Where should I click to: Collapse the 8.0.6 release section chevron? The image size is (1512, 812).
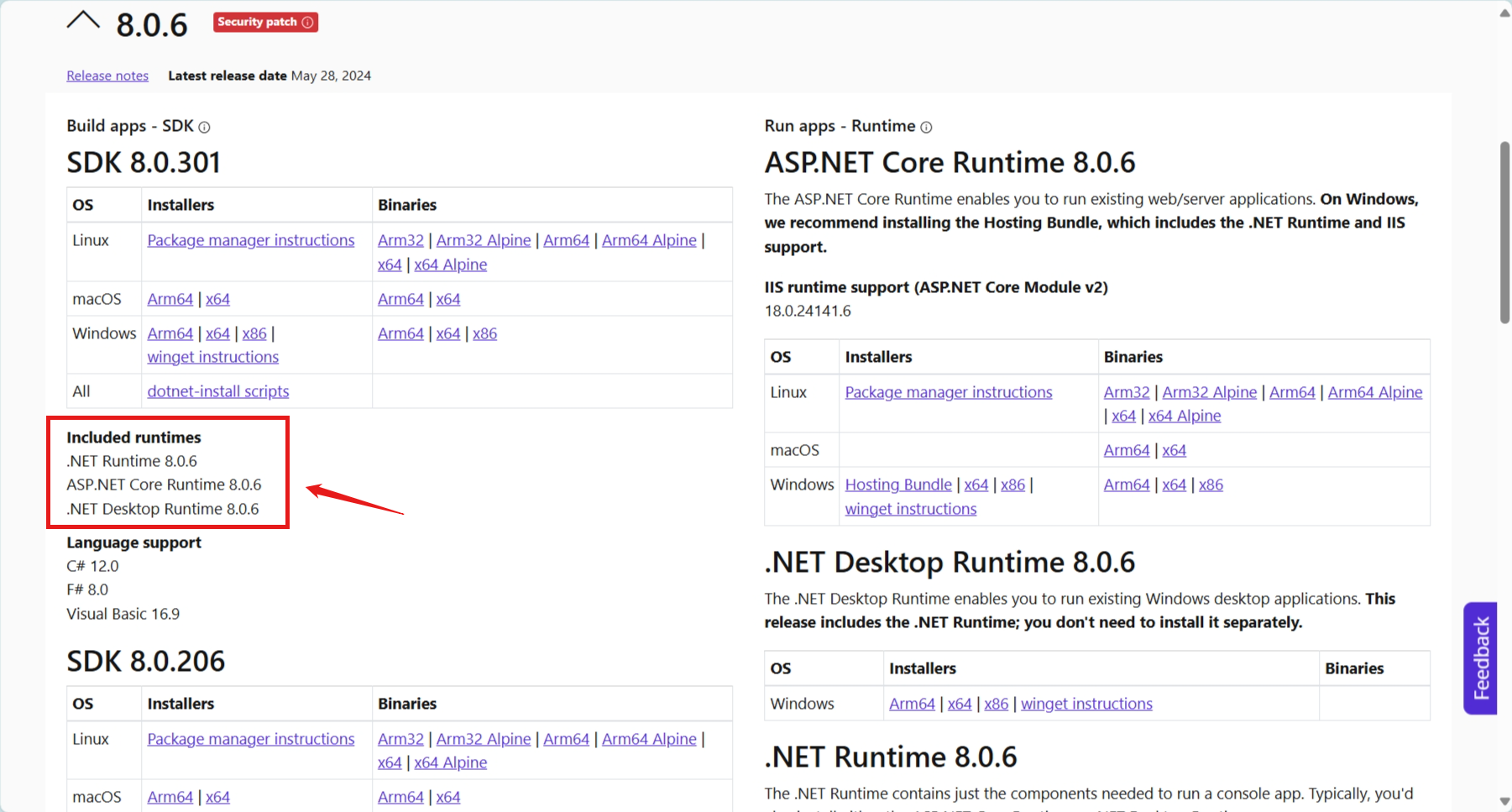tap(83, 21)
